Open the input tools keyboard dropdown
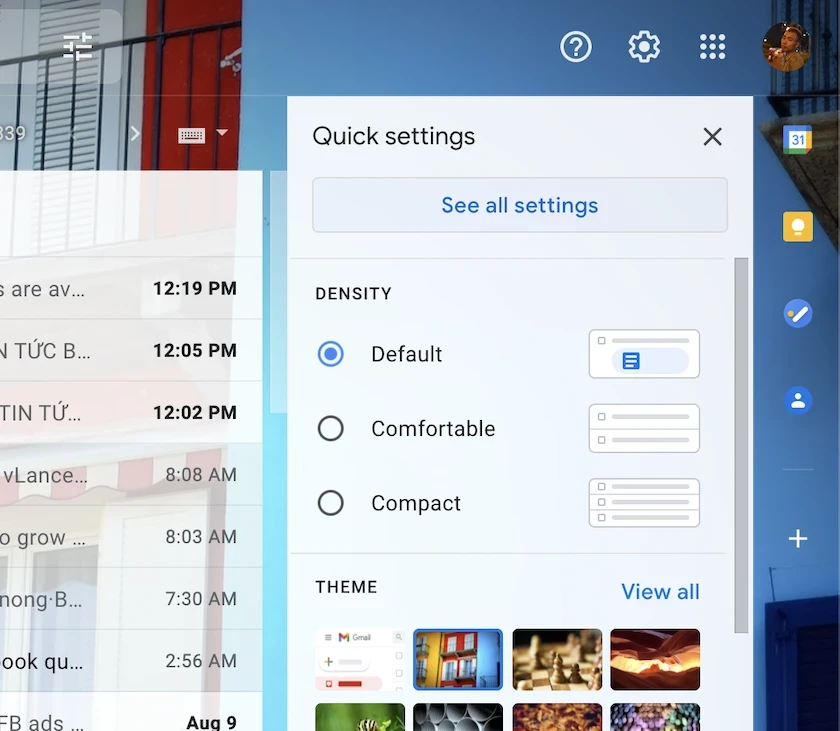Screen dimensions: 840x731 221,133
